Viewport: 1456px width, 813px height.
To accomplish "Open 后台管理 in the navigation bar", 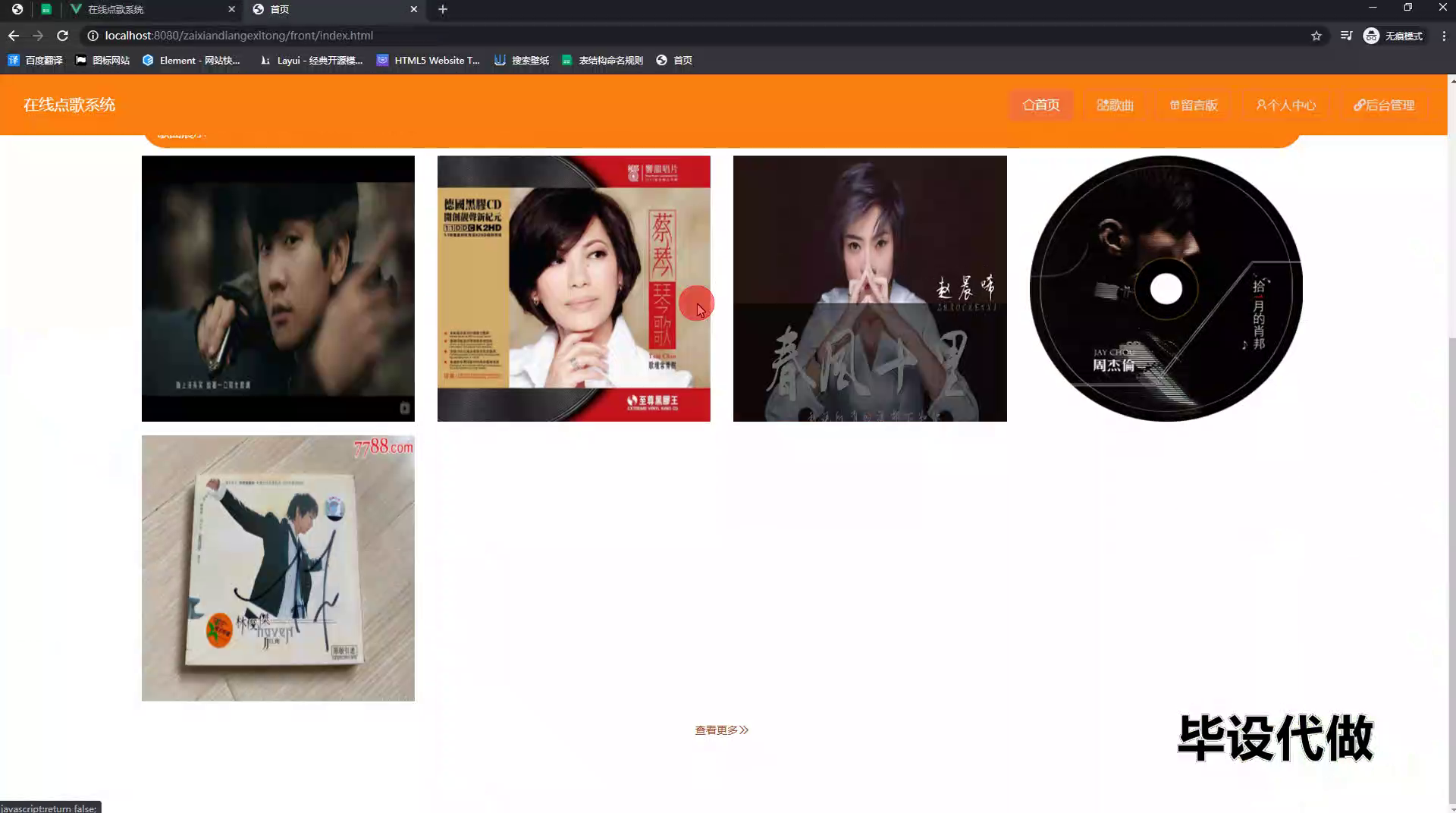I will coord(1385,105).
